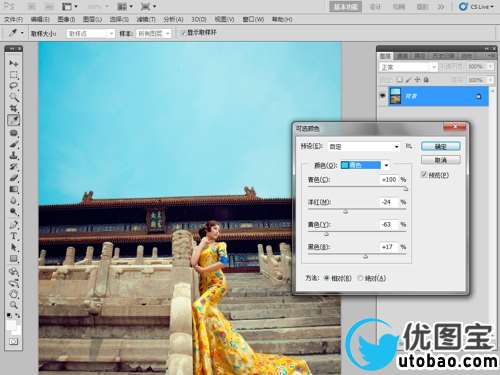Click the 青色(C) percentage input field

coord(389,180)
